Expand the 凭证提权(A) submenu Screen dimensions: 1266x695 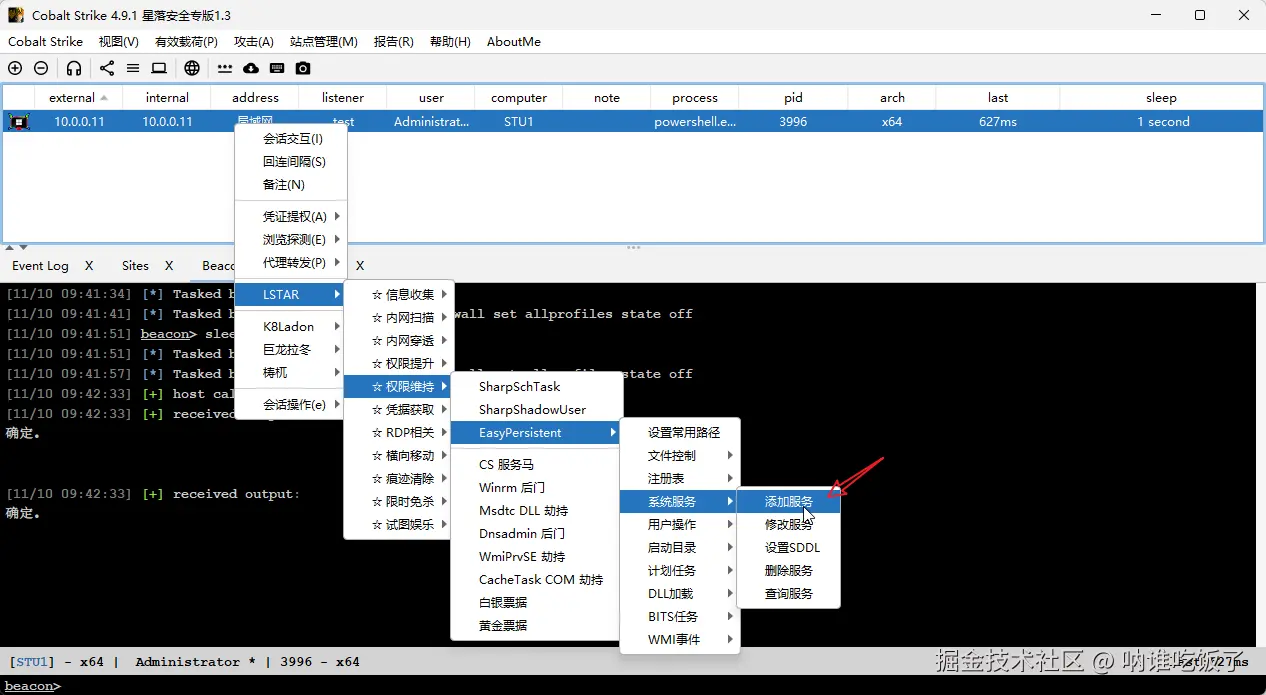click(291, 217)
